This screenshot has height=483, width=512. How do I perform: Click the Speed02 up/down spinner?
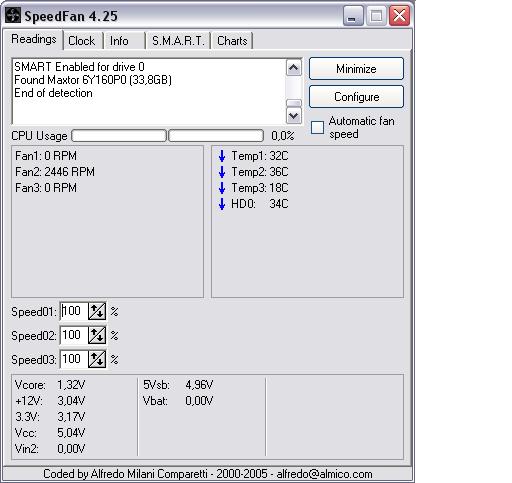point(97,335)
